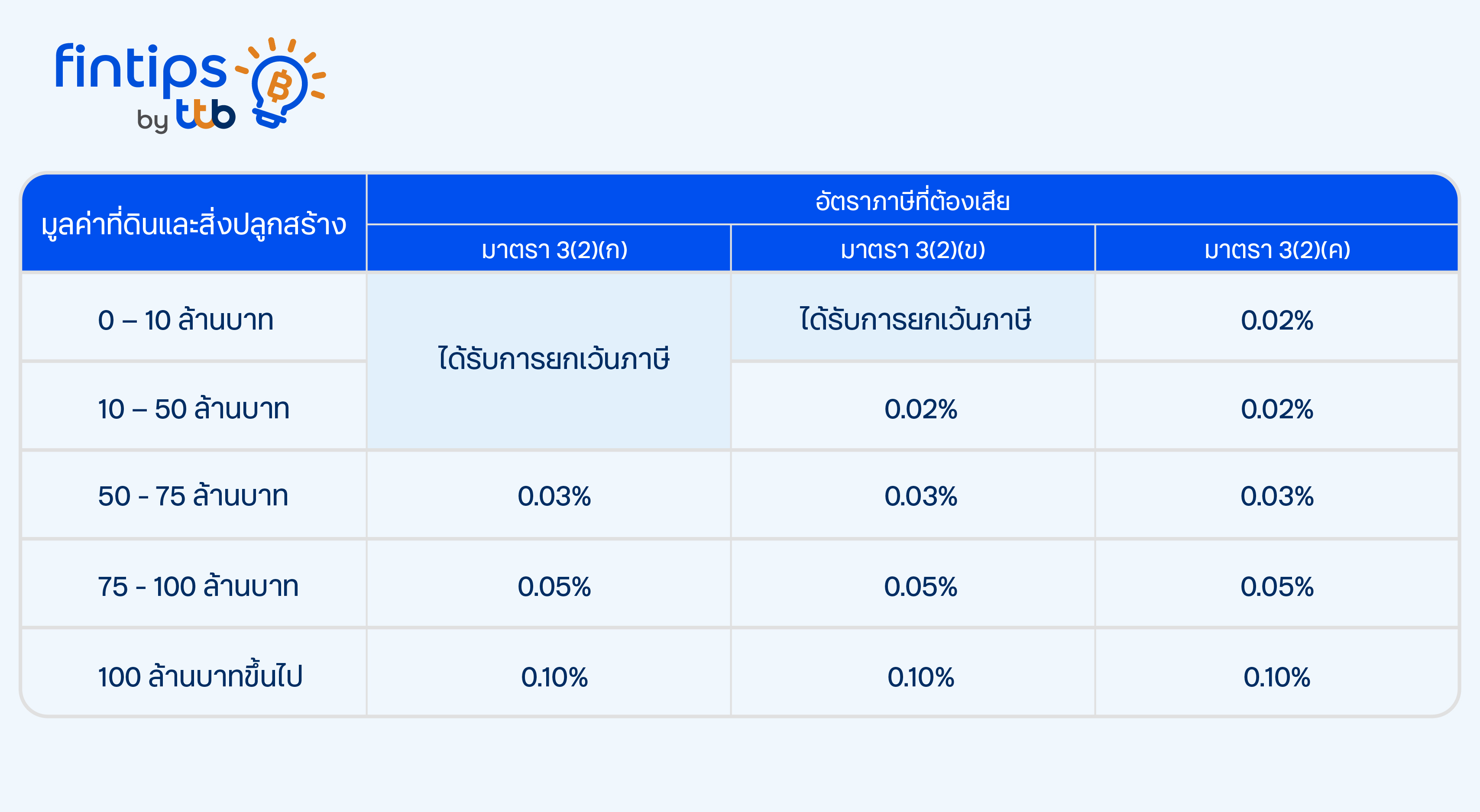The height and width of the screenshot is (812, 1480).
Task: Click the merged tax-exempt cell under 3(2)(ก)
Action: (549, 361)
